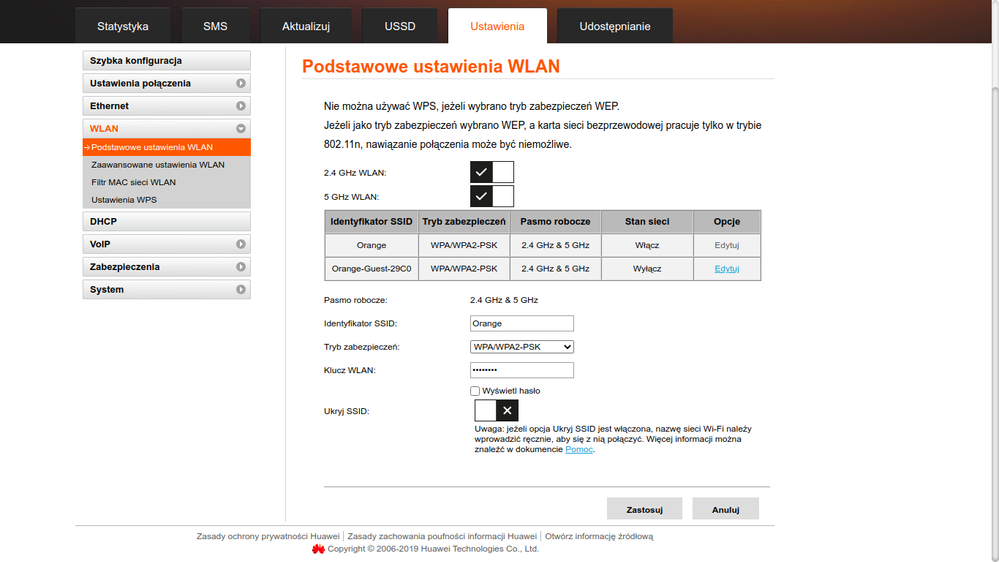Click the Huawei logo icon in footer
The width and height of the screenshot is (999, 562).
[x=318, y=549]
